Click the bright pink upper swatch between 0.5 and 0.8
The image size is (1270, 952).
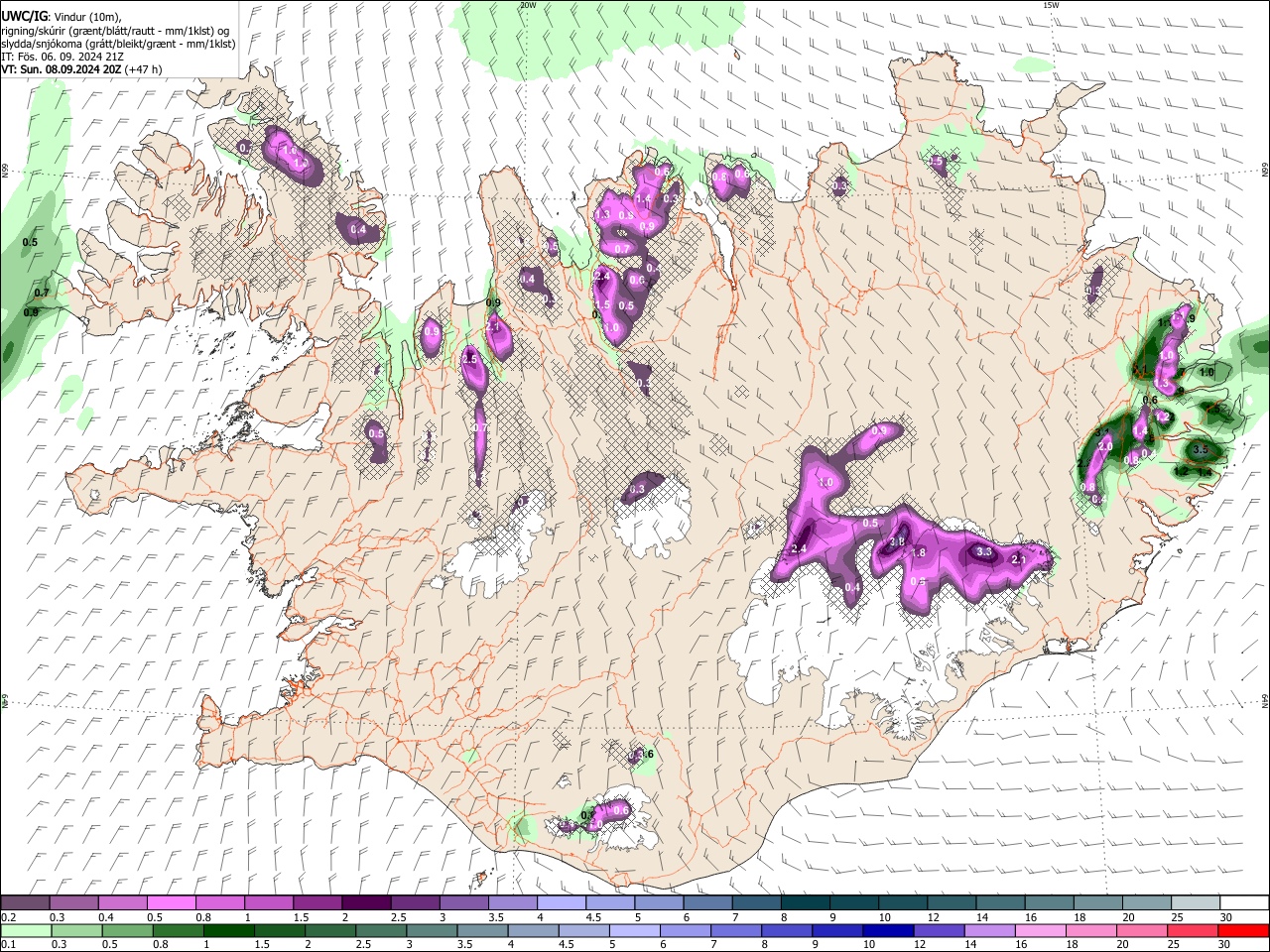click(171, 903)
